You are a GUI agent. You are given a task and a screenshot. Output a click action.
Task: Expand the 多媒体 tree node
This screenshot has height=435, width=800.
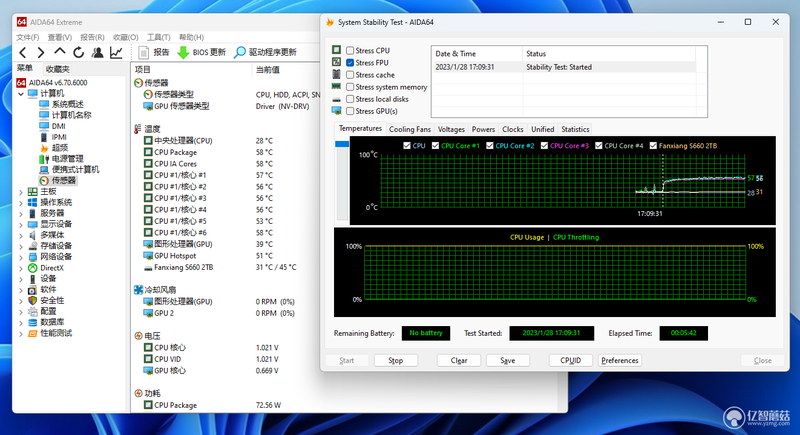[21, 235]
